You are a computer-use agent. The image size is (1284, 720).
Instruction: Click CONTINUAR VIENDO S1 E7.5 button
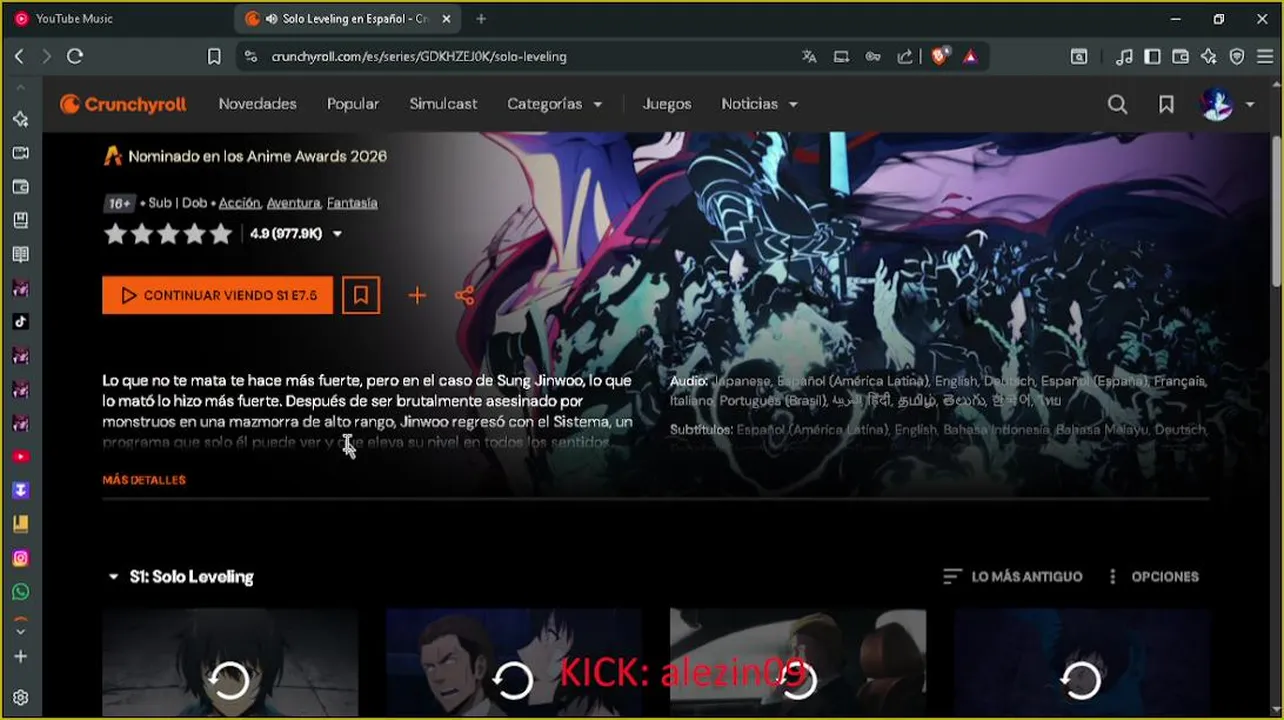[x=217, y=295]
